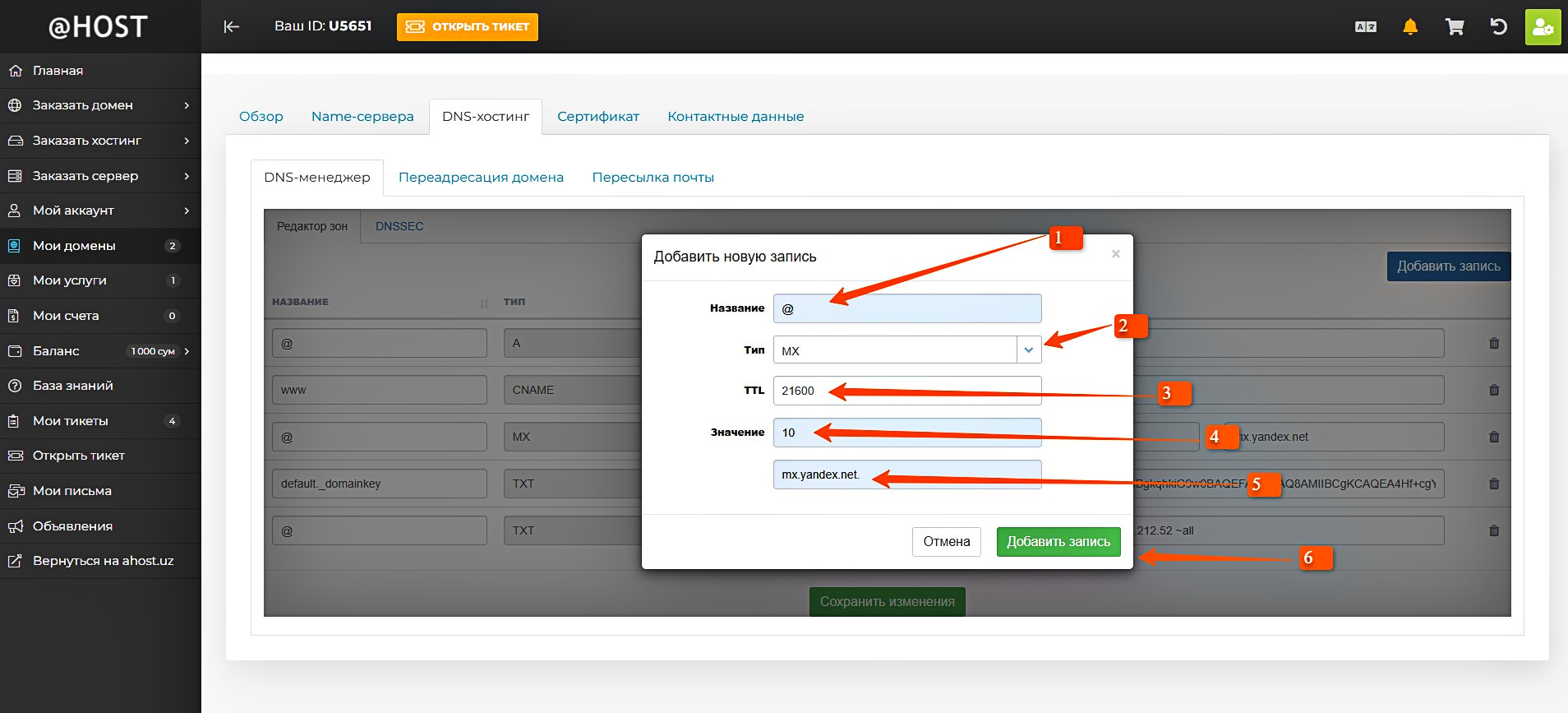Open Переадресация домена subtab
1568x713 pixels.
pos(481,178)
